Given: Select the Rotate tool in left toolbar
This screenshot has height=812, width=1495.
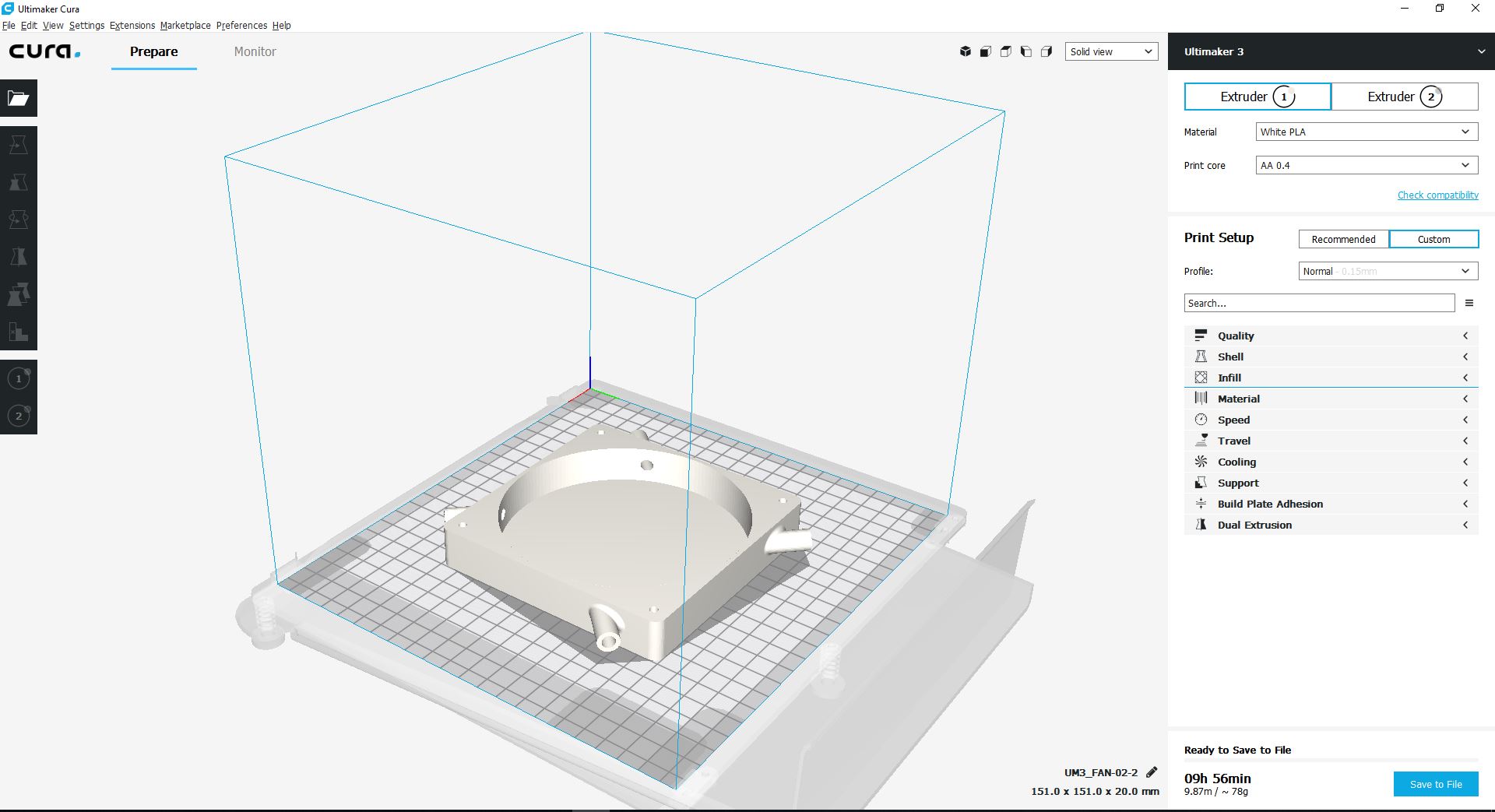Looking at the screenshot, I should point(19,220).
